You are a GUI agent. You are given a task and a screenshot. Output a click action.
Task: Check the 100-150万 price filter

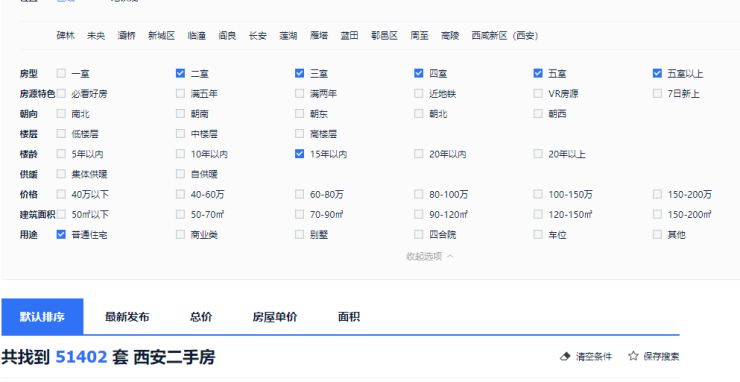(x=538, y=194)
